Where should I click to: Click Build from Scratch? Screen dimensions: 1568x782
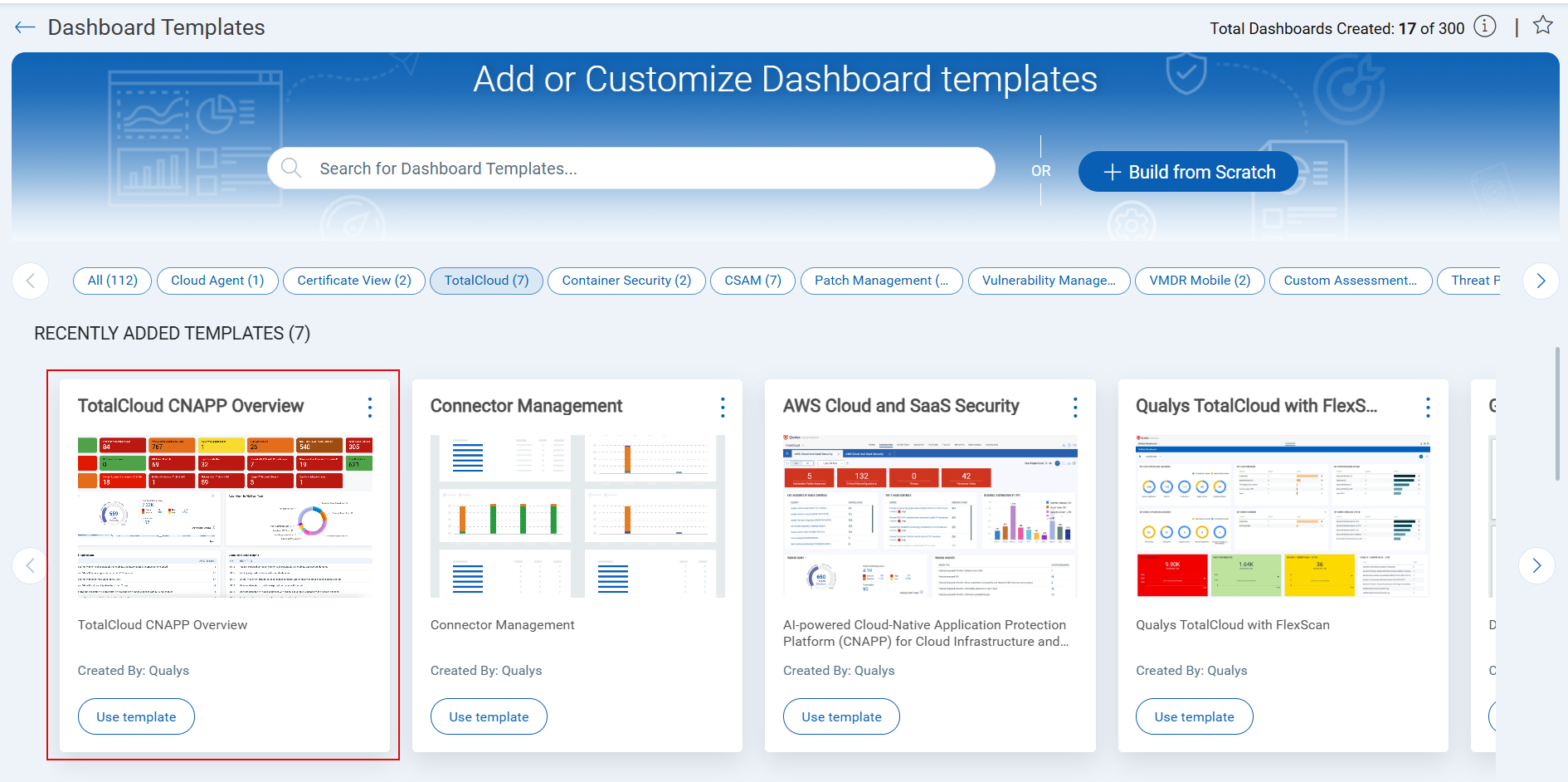[x=1187, y=171]
